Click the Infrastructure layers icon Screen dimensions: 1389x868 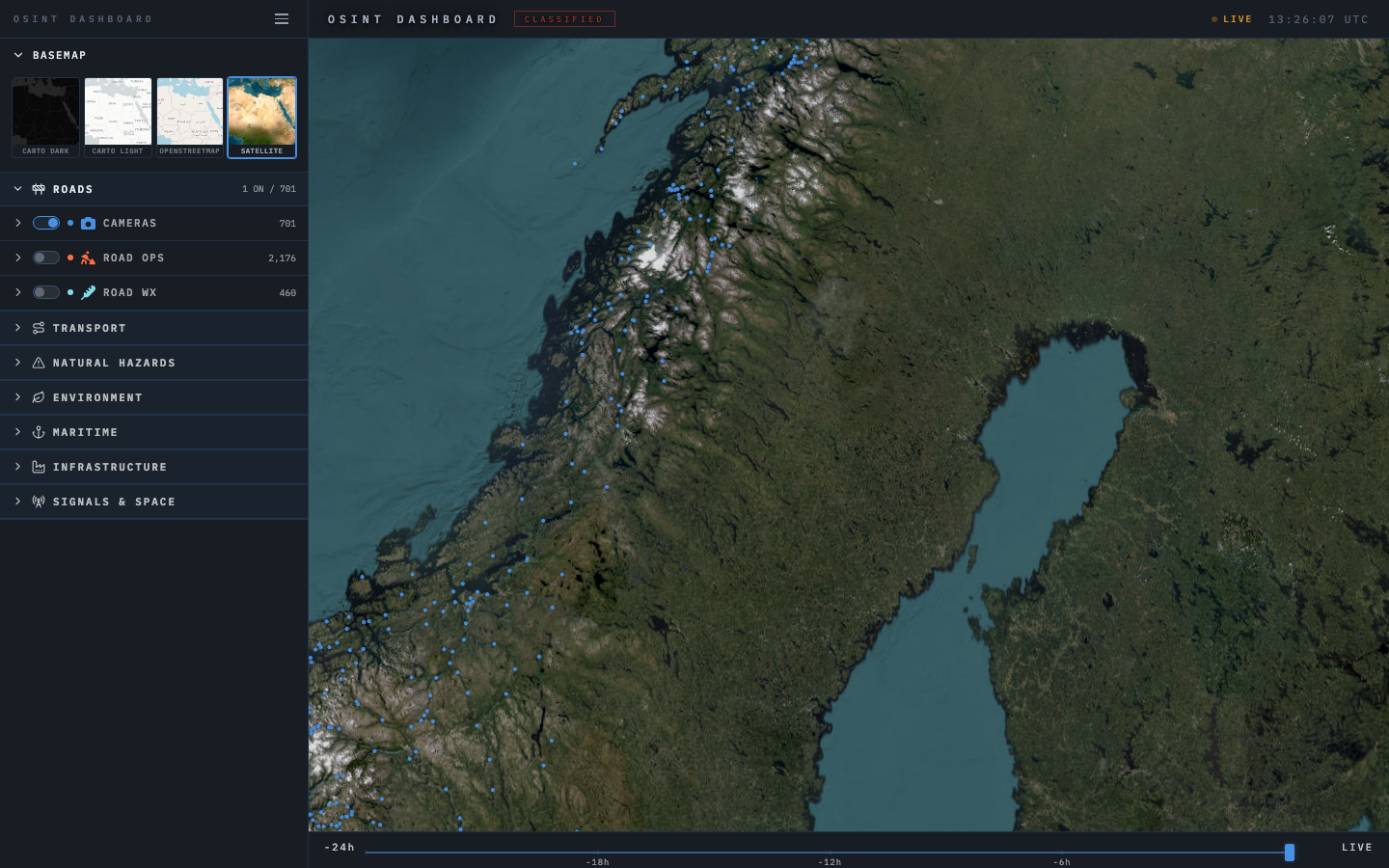(38, 467)
